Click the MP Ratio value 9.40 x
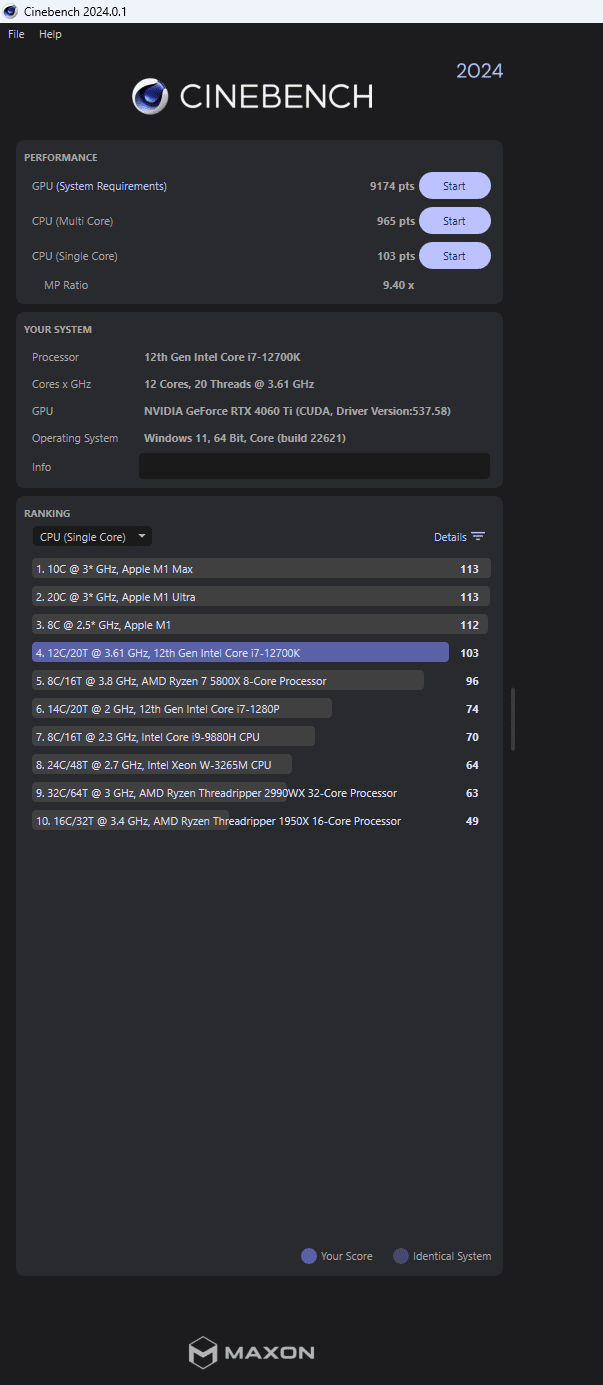Screen dimensions: 603x1385 click(398, 285)
